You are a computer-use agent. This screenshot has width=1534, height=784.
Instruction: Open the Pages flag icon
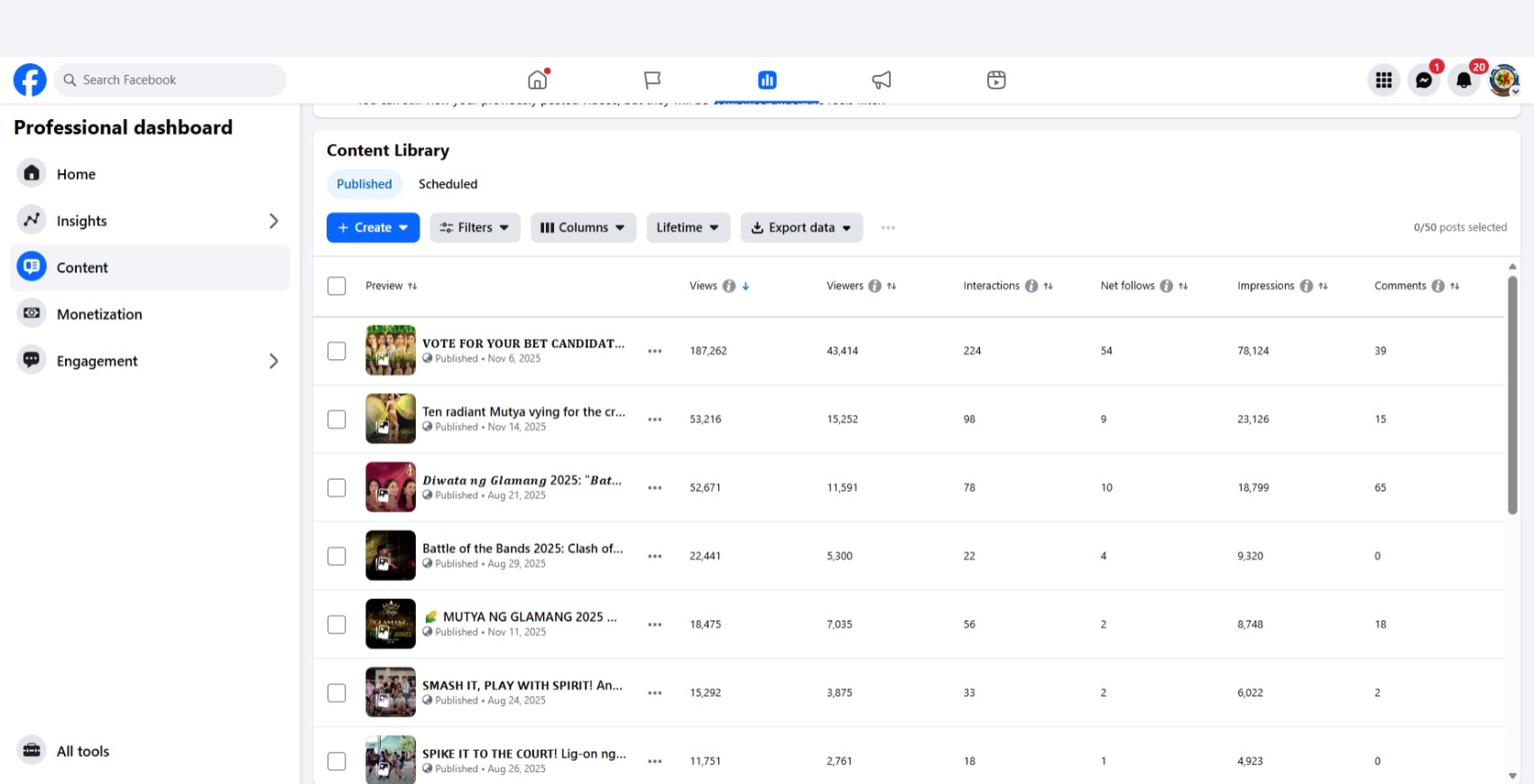(652, 80)
